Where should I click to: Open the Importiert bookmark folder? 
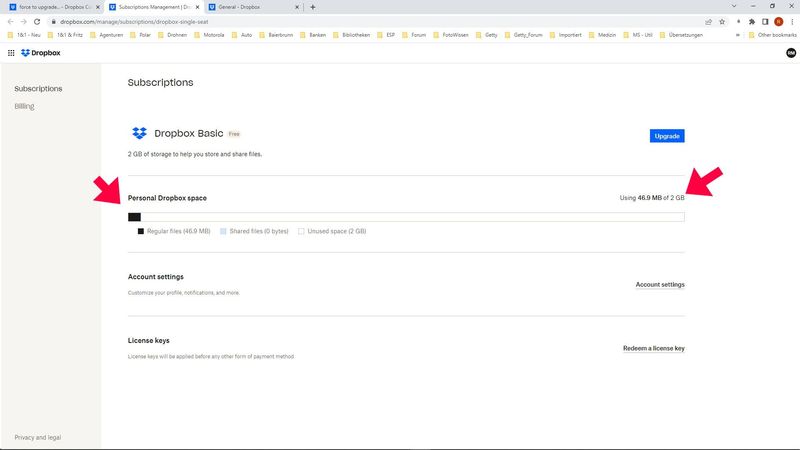tap(565, 35)
